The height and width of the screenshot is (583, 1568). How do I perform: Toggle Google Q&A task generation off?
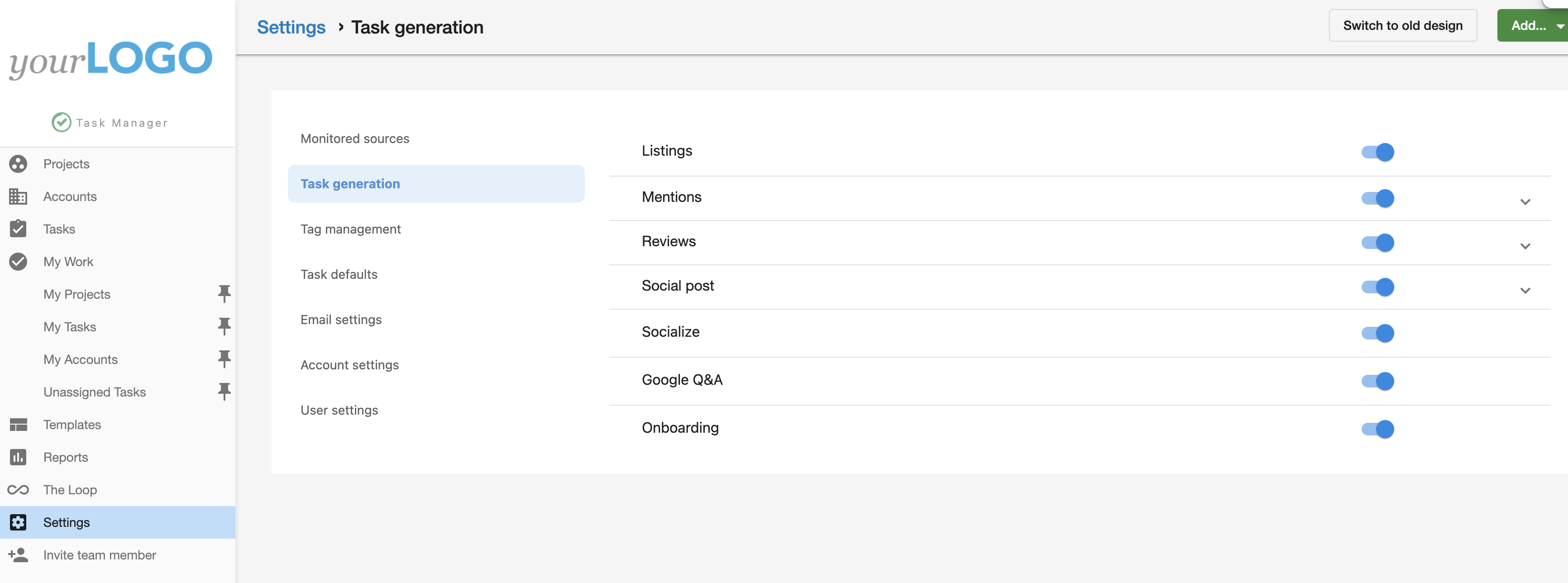pyautogui.click(x=1378, y=381)
